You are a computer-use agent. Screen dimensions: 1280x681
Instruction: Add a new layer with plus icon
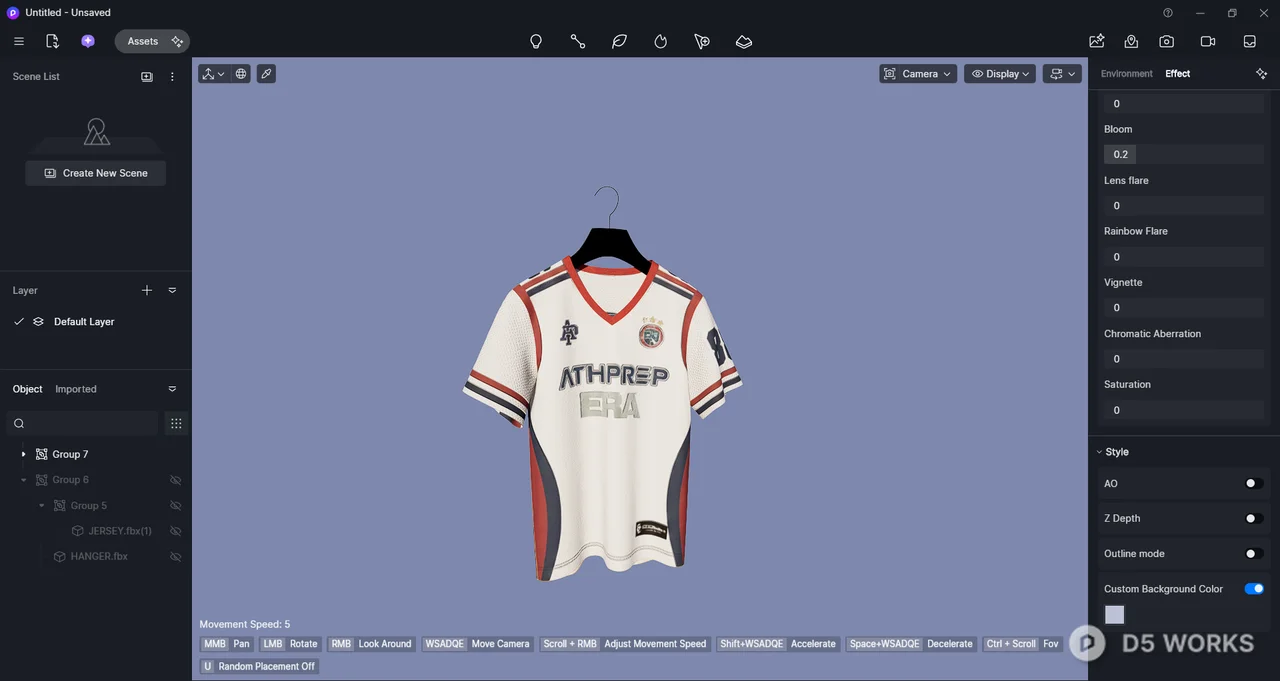click(x=147, y=290)
